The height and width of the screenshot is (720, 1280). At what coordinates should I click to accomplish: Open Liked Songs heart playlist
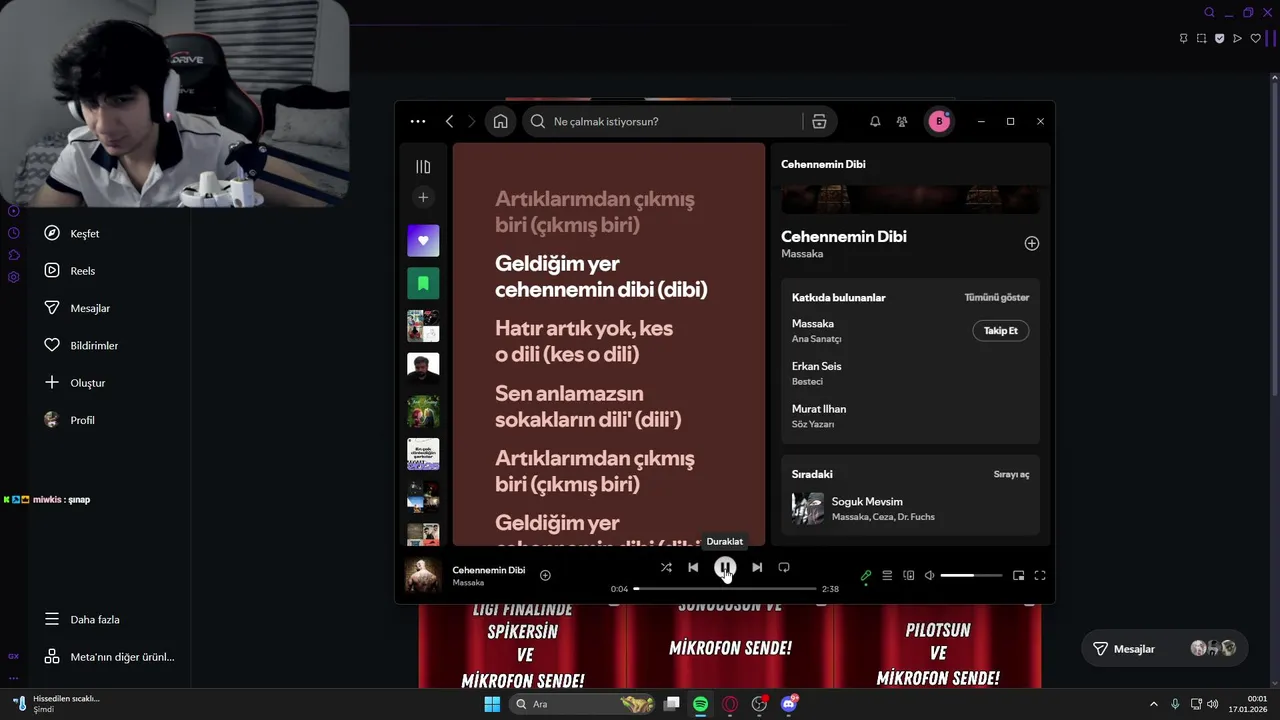point(423,240)
